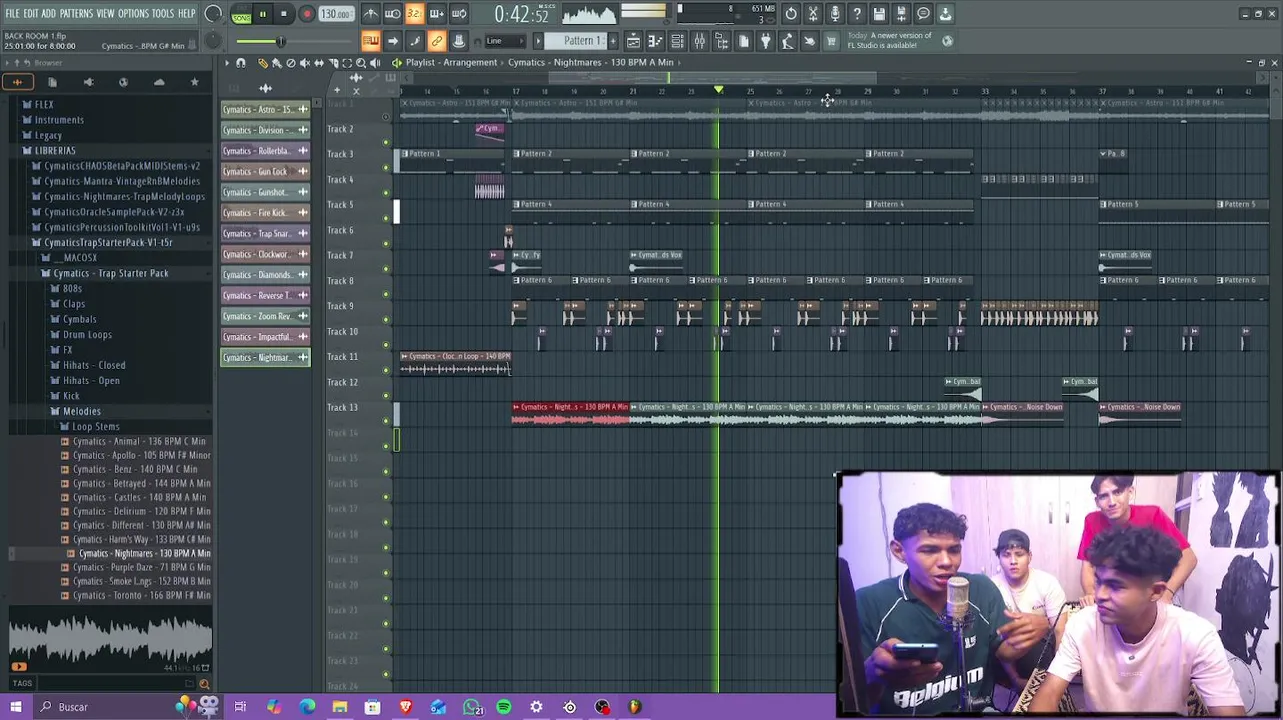
Task: Click the Windows Start button
Action: pos(15,707)
